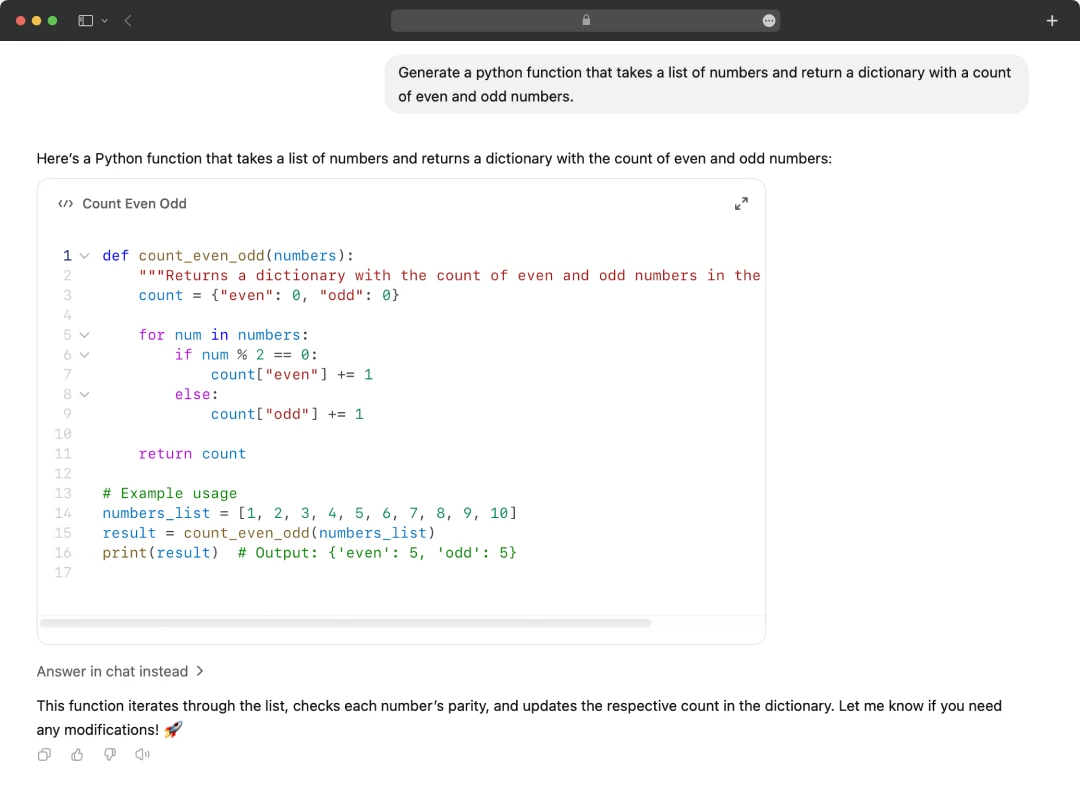Expand the artifact to full screen
The height and width of the screenshot is (800, 1080).
741,202
